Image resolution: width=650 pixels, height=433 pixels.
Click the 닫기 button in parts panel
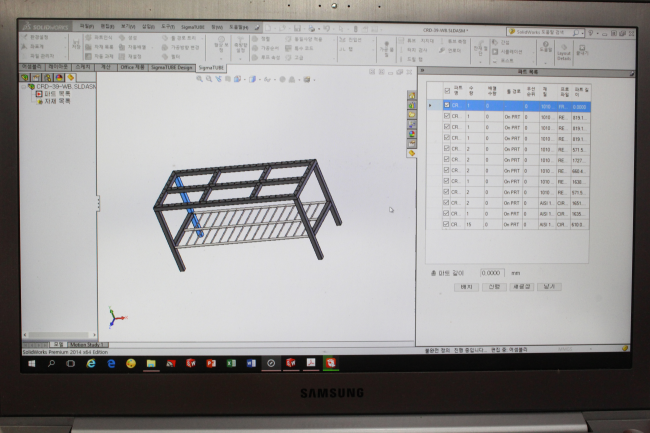[548, 286]
